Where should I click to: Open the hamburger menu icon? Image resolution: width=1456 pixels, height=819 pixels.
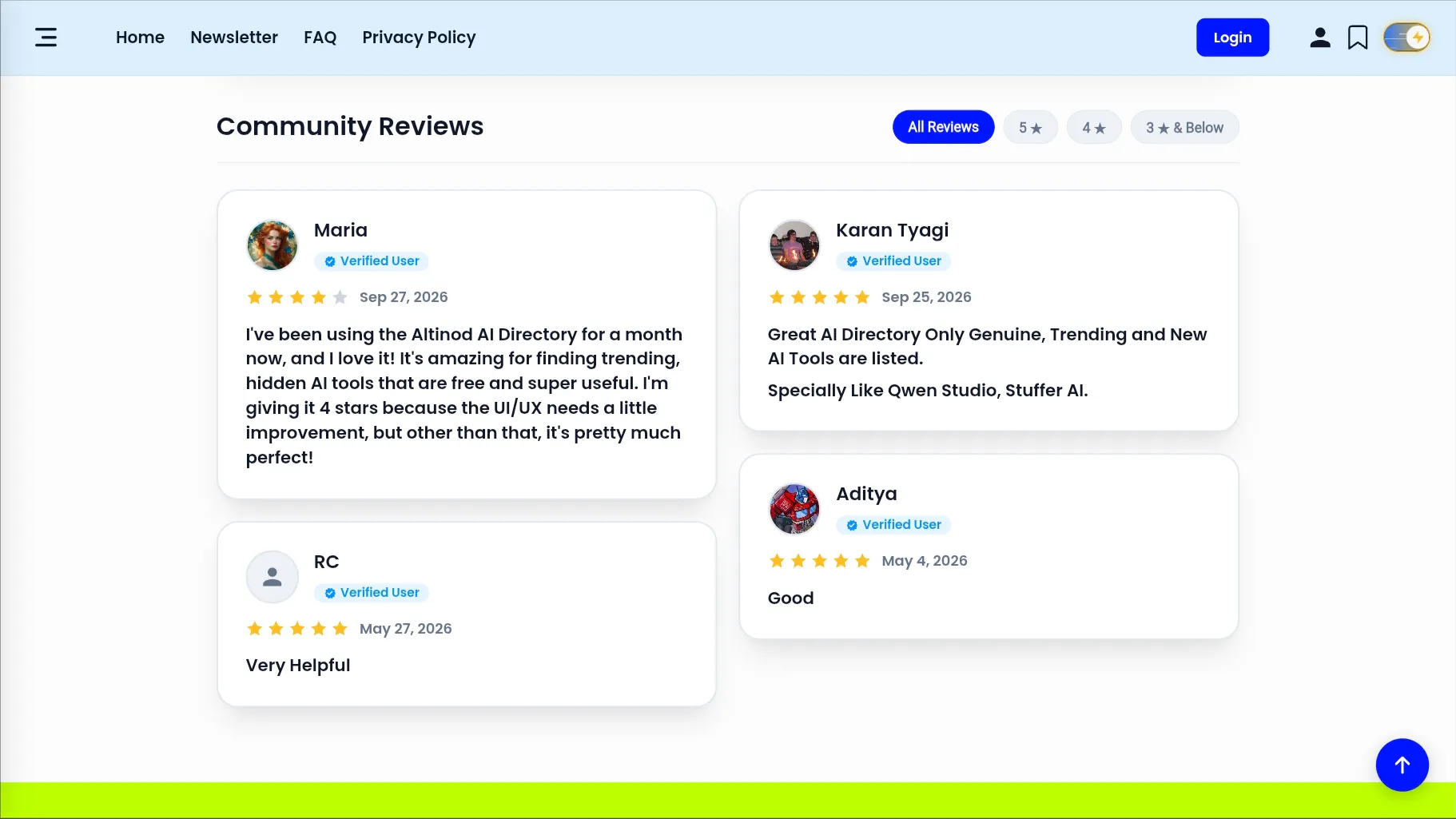[x=46, y=38]
